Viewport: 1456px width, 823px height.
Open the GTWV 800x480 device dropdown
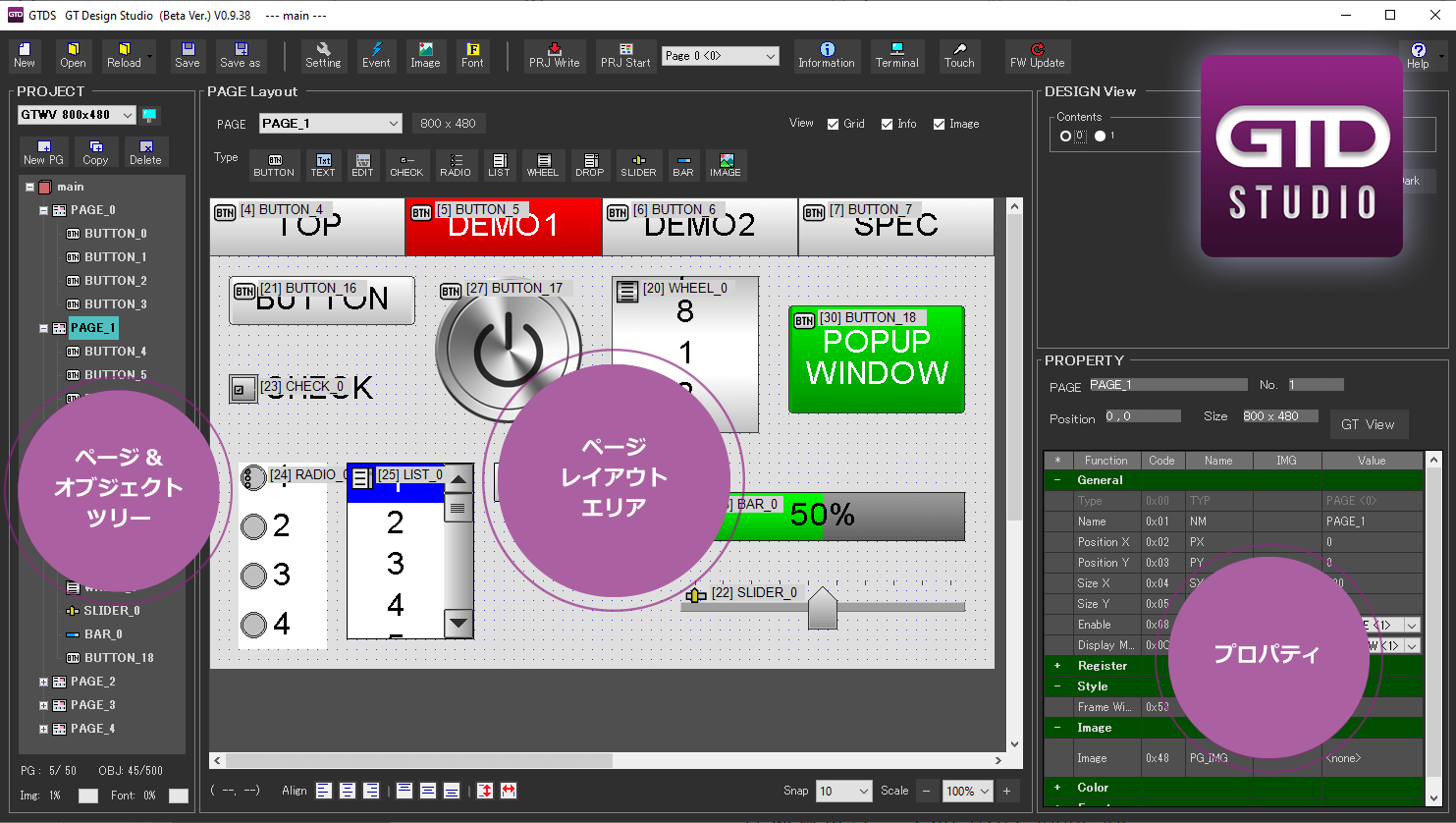coord(77,115)
